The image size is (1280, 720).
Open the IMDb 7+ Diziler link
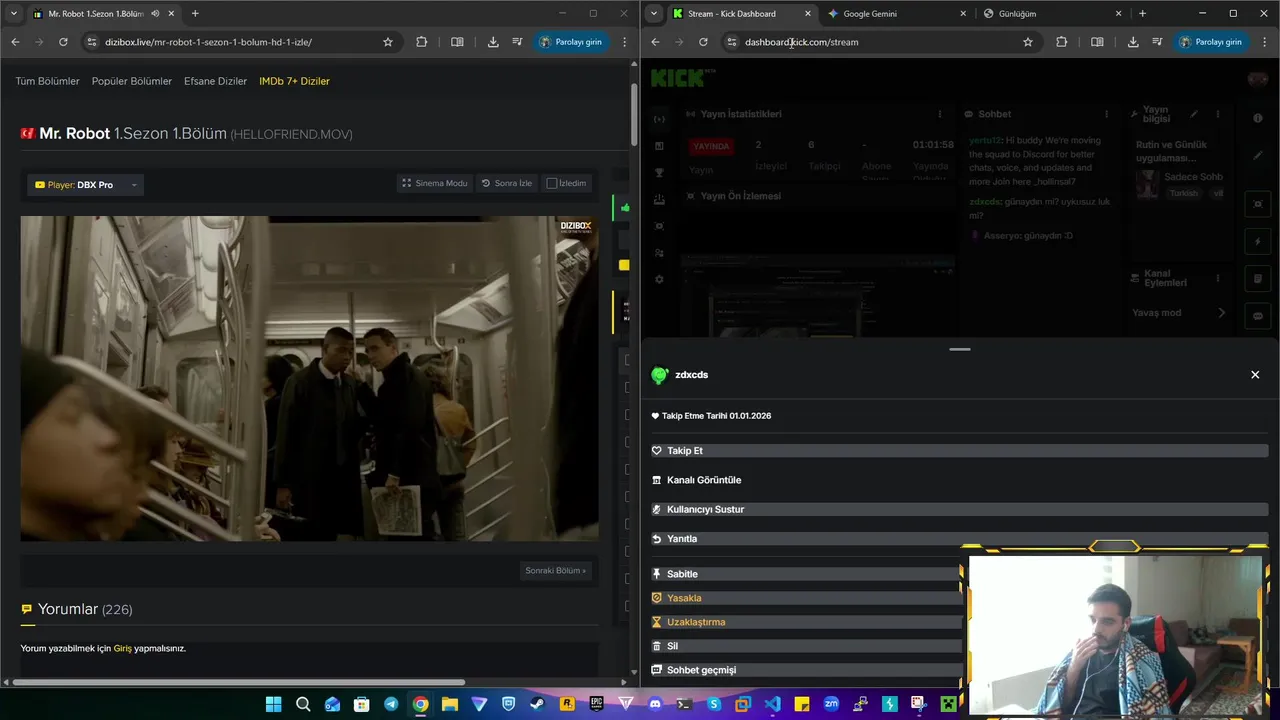(294, 81)
